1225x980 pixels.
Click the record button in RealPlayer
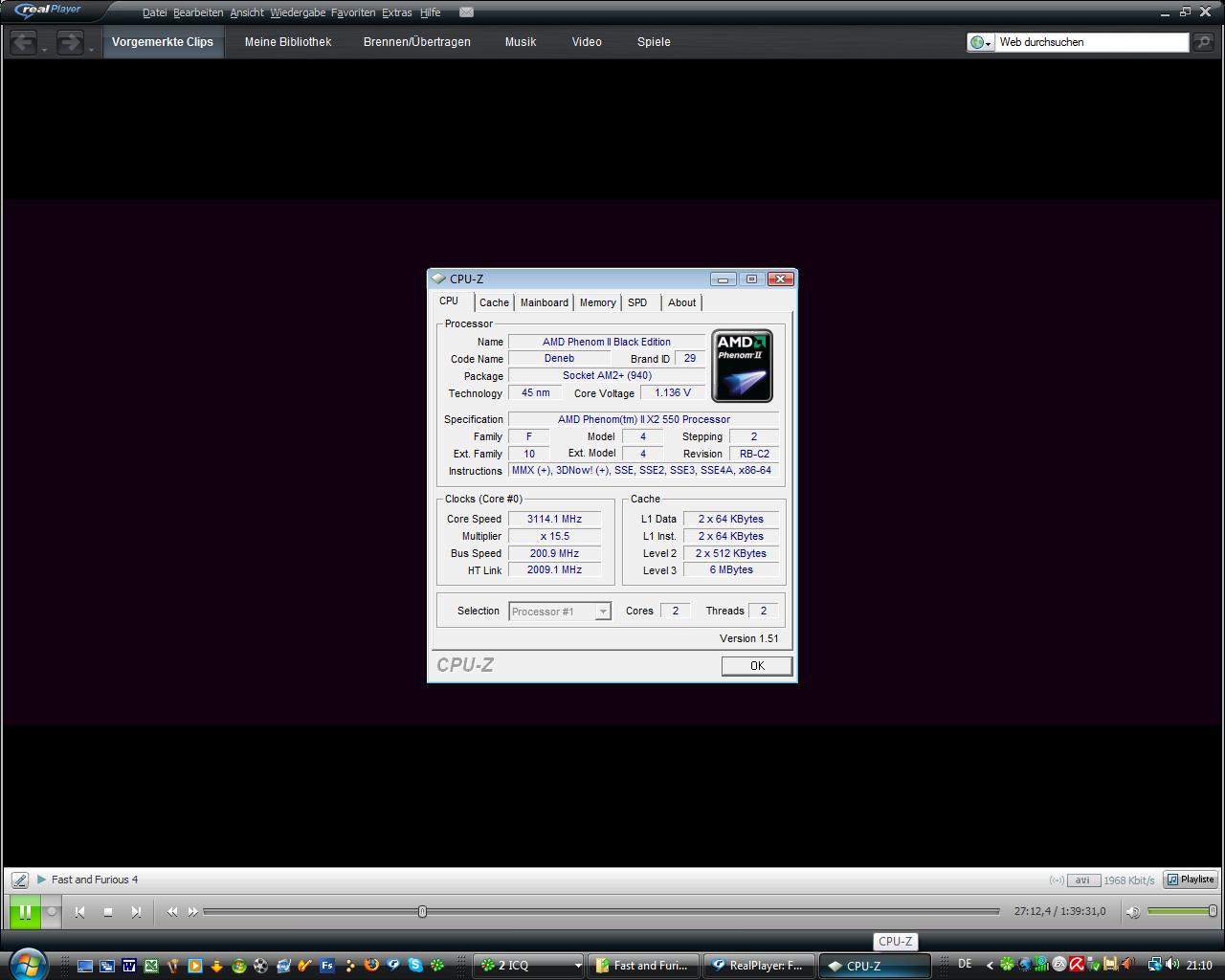click(53, 912)
